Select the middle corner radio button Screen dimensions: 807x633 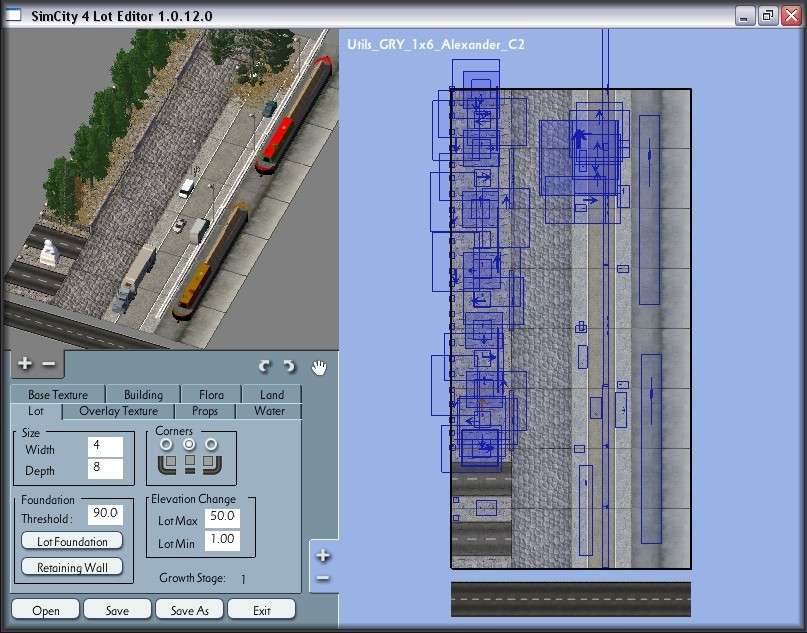(x=189, y=444)
